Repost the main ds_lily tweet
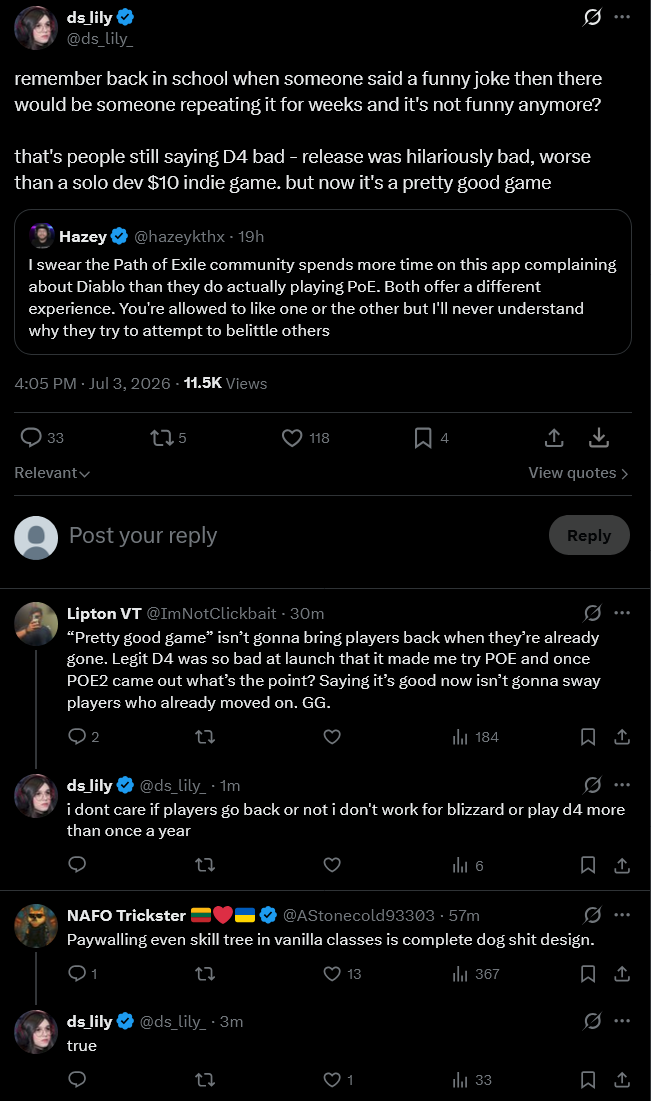The width and height of the screenshot is (651, 1101). point(168,438)
